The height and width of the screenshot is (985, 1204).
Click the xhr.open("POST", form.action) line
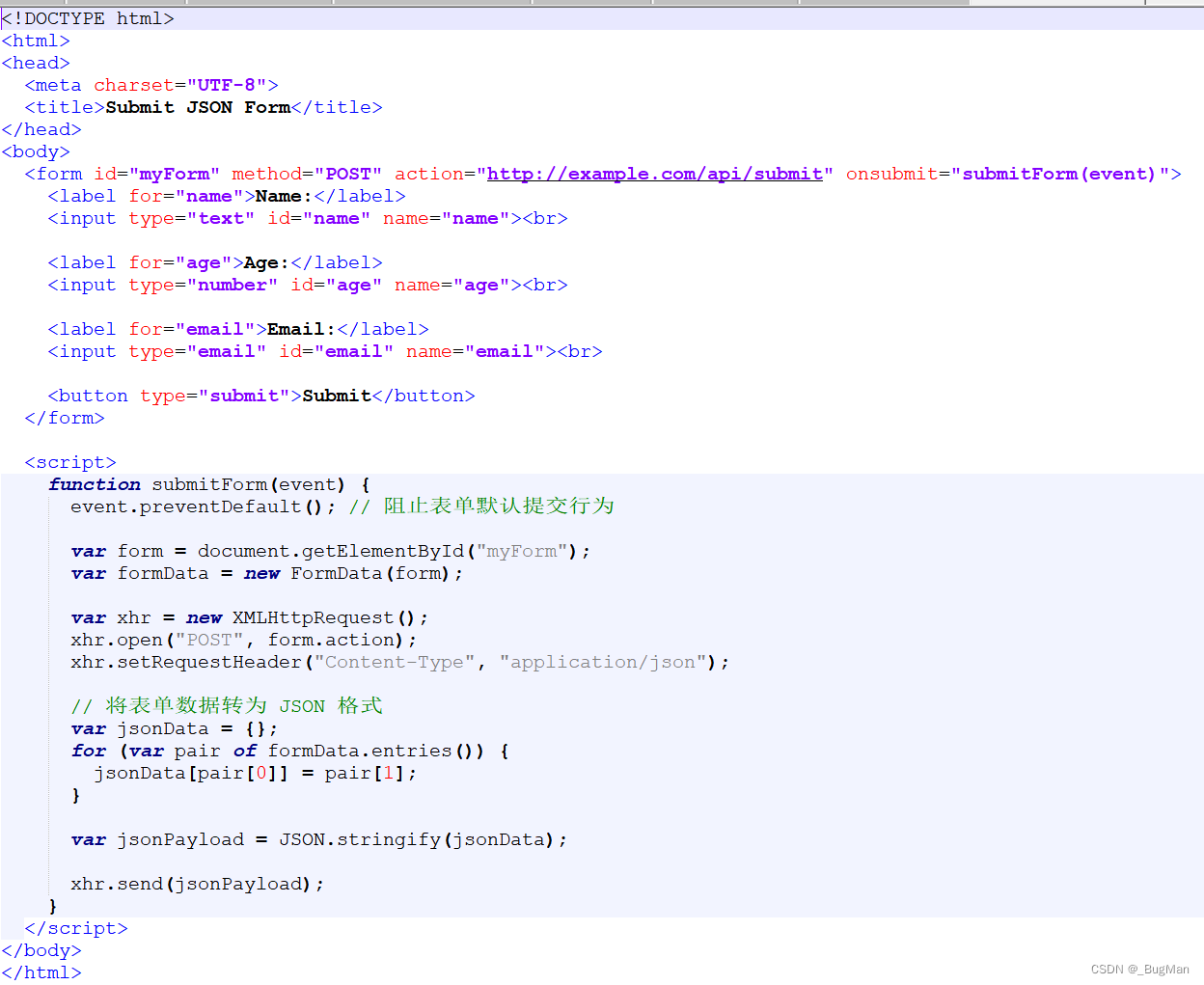click(244, 640)
